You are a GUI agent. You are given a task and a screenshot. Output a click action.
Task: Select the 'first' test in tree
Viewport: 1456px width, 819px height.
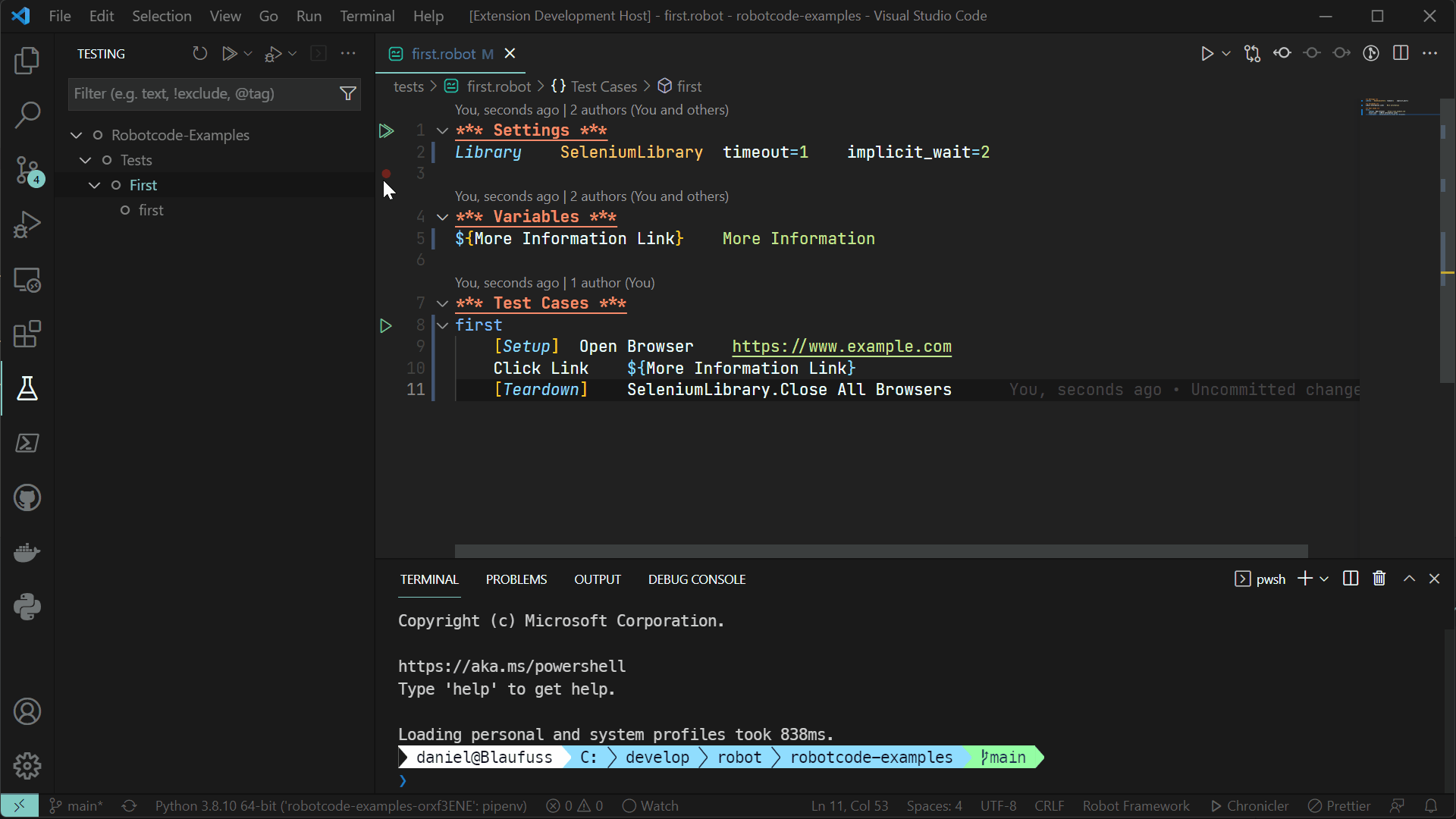point(151,210)
